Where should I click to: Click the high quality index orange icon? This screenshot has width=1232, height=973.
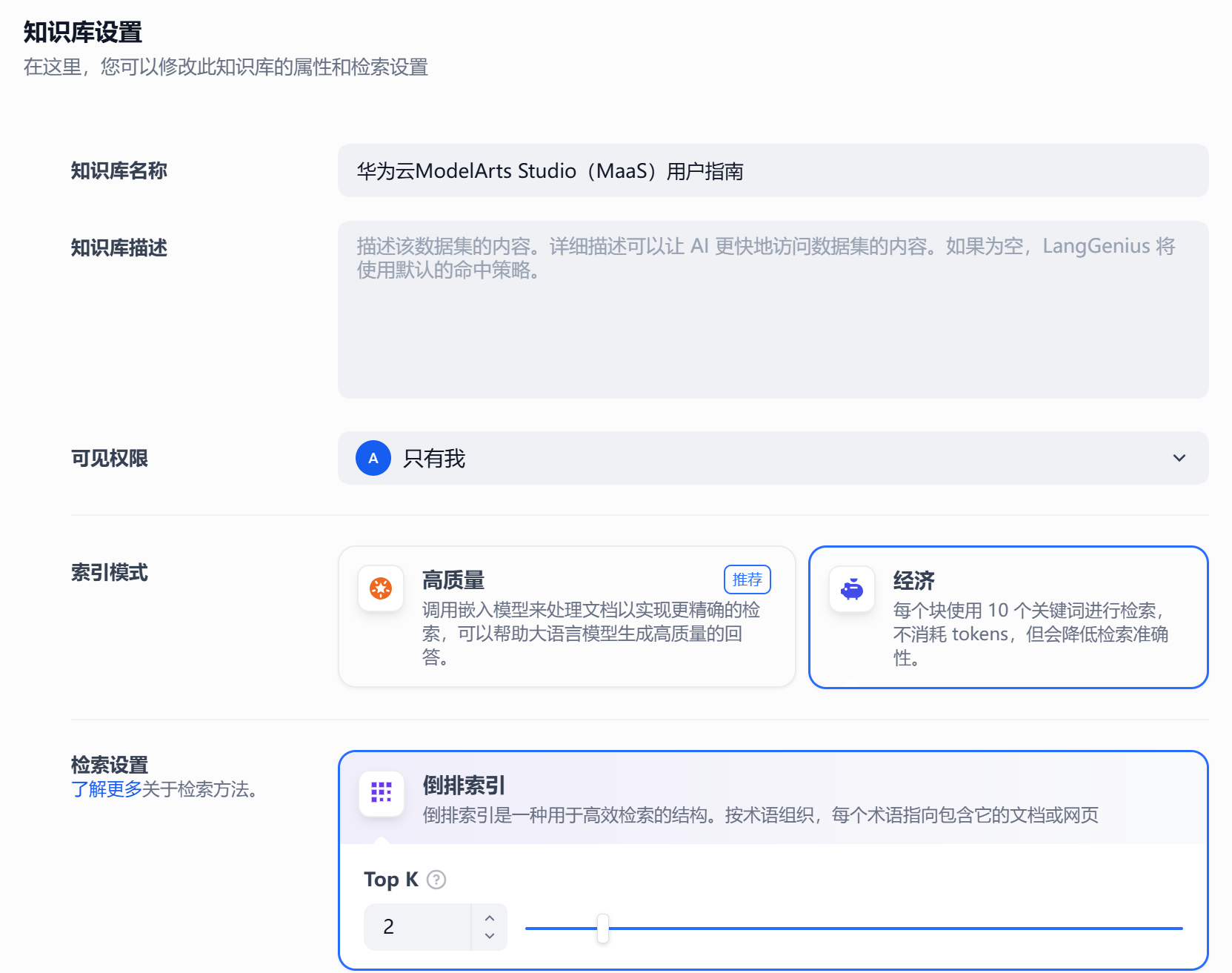click(x=381, y=588)
